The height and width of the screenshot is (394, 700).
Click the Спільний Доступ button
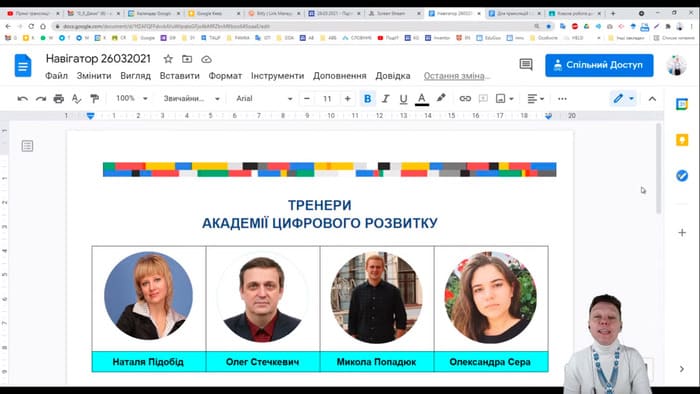point(599,65)
